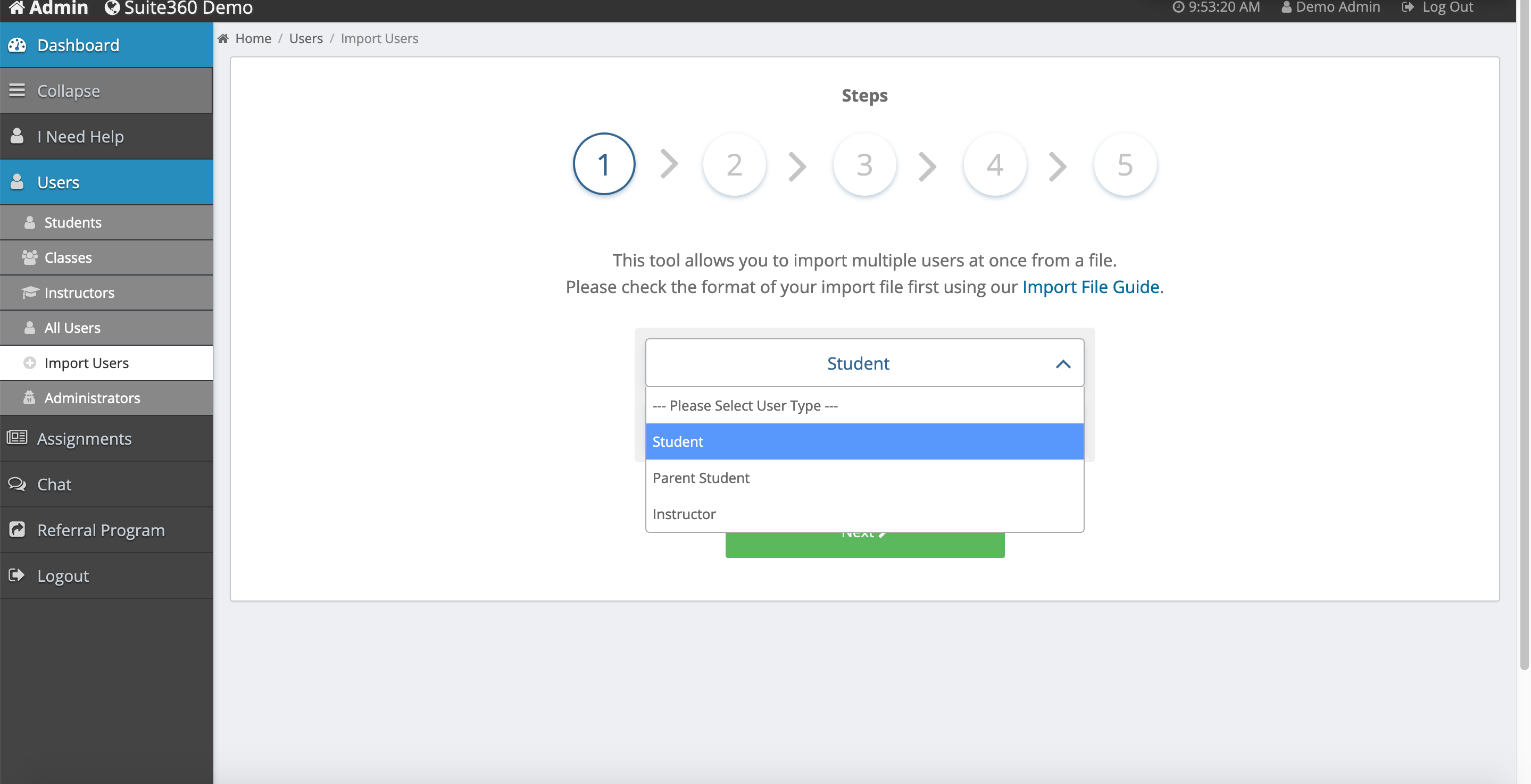Click the Chat bubbles icon
The height and width of the screenshot is (784, 1531).
coord(17,484)
